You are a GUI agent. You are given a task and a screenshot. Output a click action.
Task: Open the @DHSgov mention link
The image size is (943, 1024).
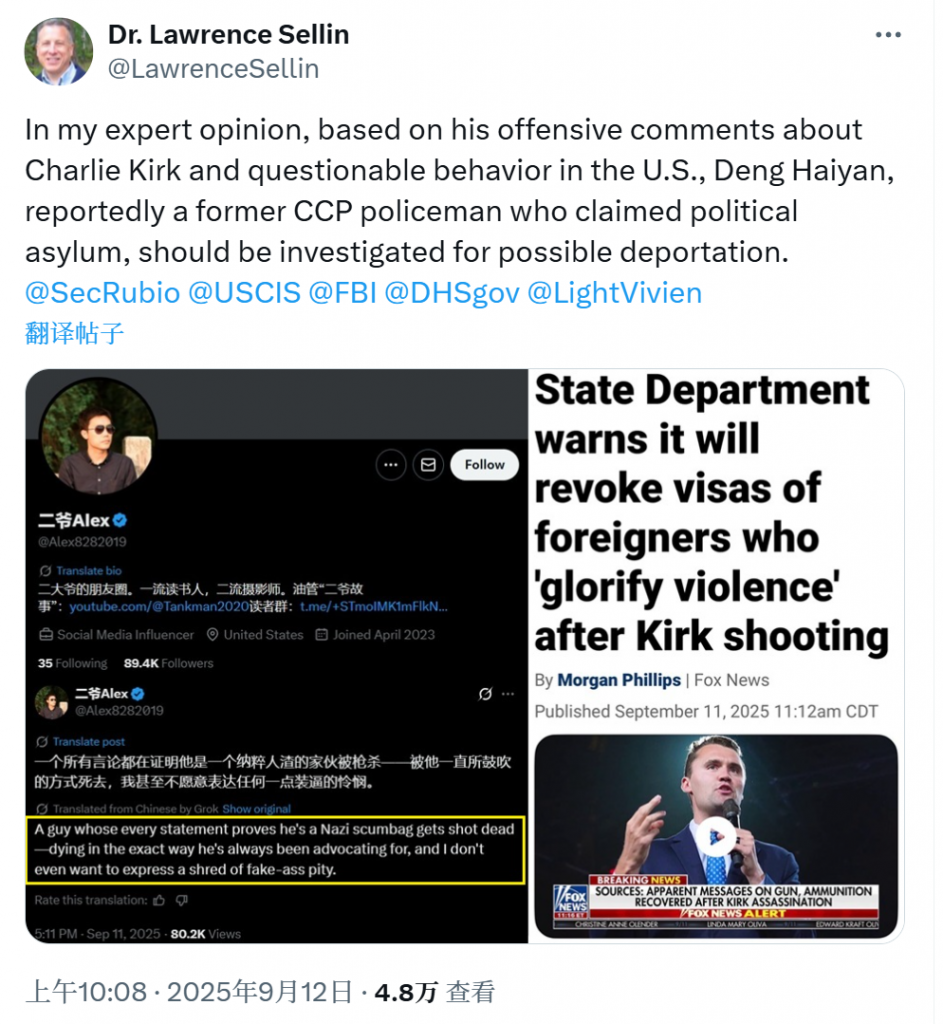(452, 293)
